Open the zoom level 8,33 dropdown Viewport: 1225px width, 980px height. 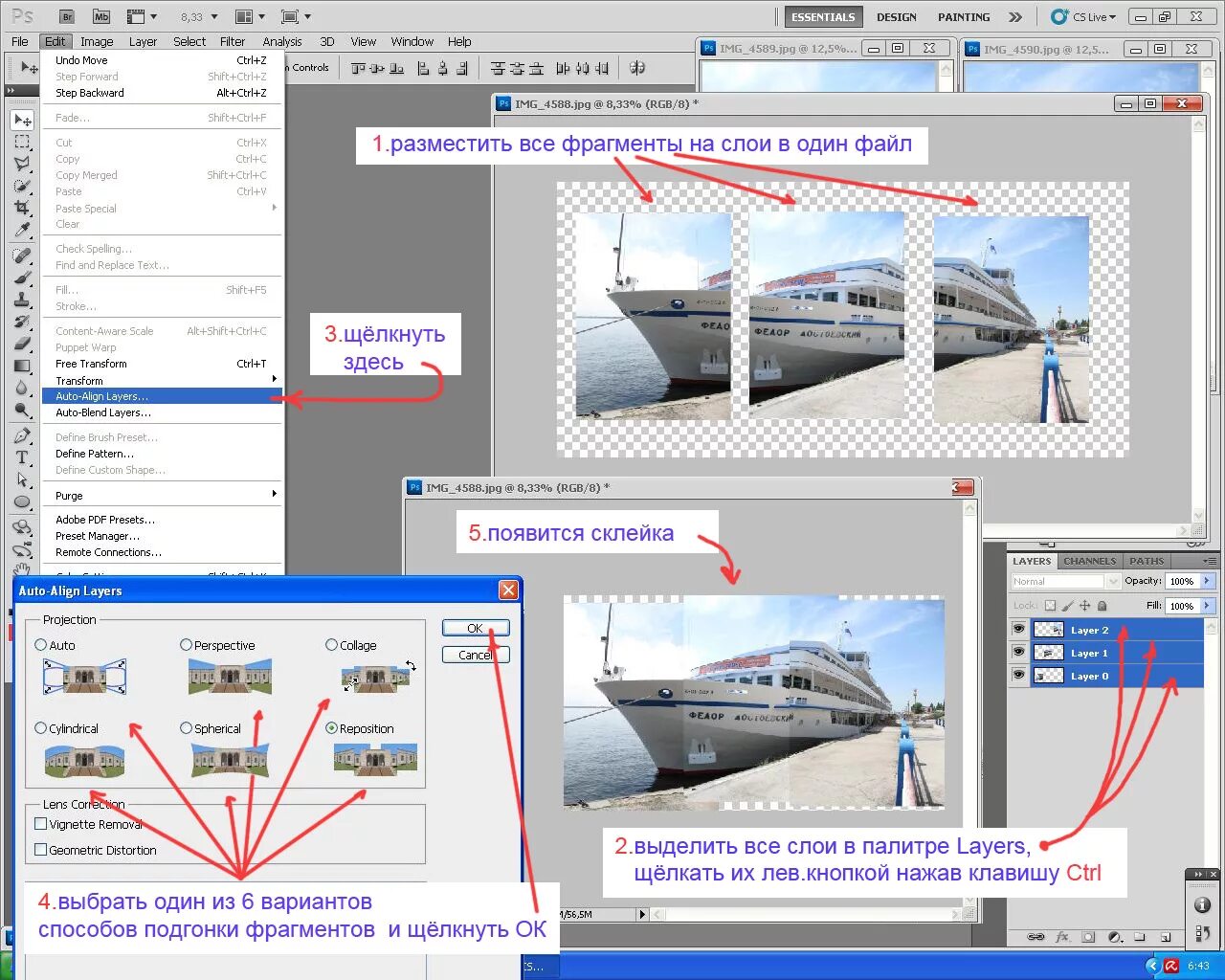coord(213,16)
